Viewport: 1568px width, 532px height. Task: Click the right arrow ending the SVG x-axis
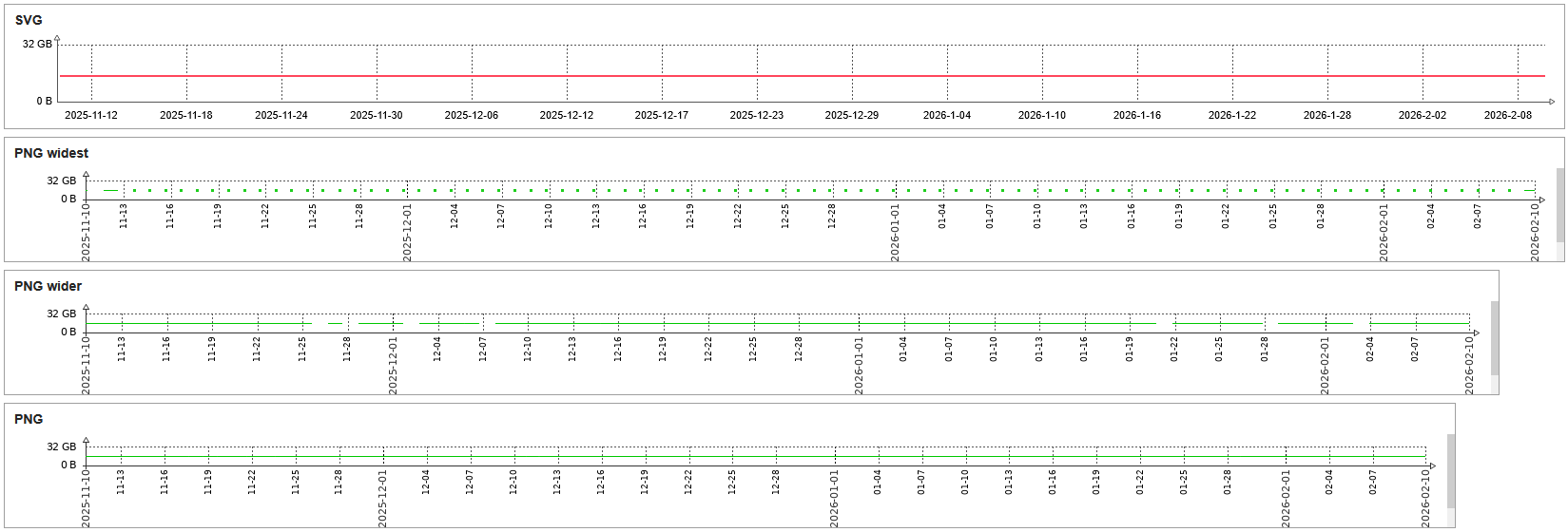1552,102
